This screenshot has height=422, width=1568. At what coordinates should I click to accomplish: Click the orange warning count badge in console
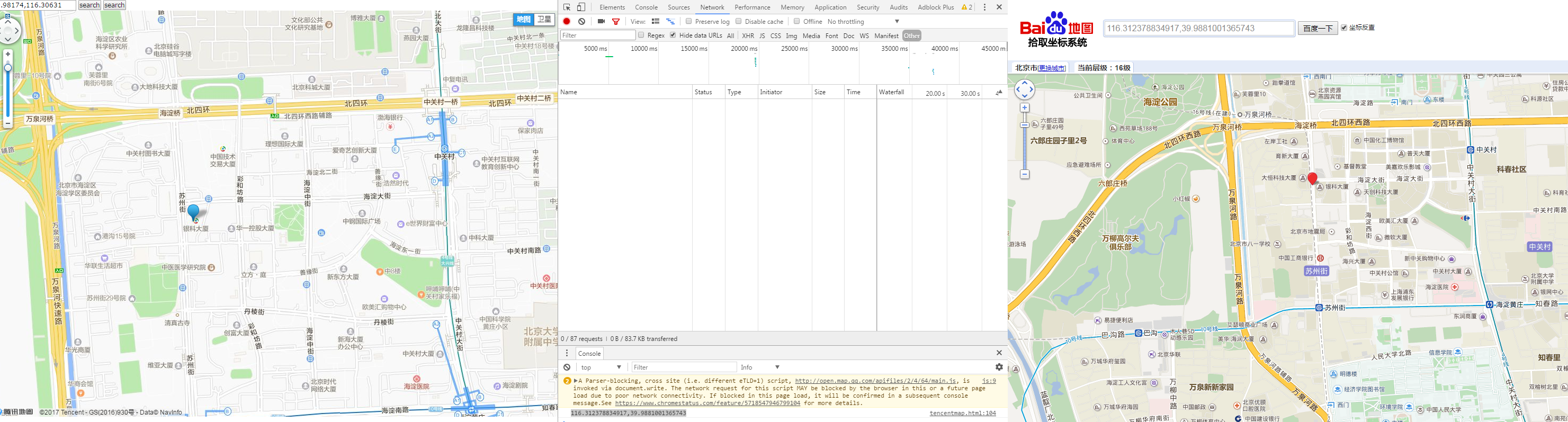[x=567, y=381]
